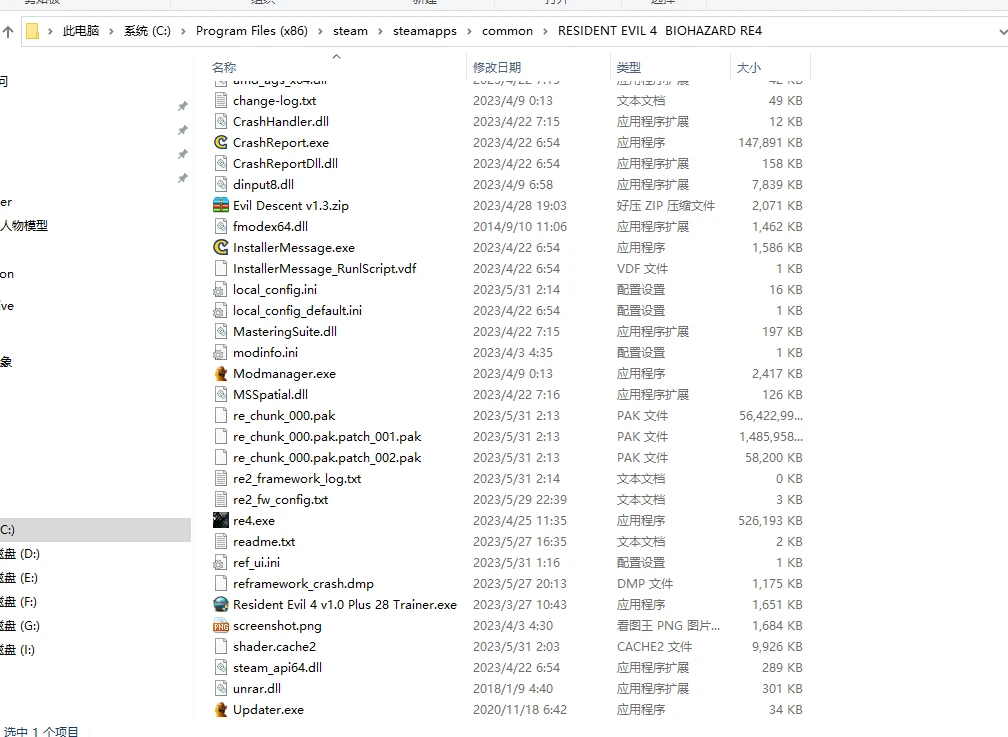Select the Modmanager.exe icon
Viewport: 1008px width, 737px height.
(220, 374)
